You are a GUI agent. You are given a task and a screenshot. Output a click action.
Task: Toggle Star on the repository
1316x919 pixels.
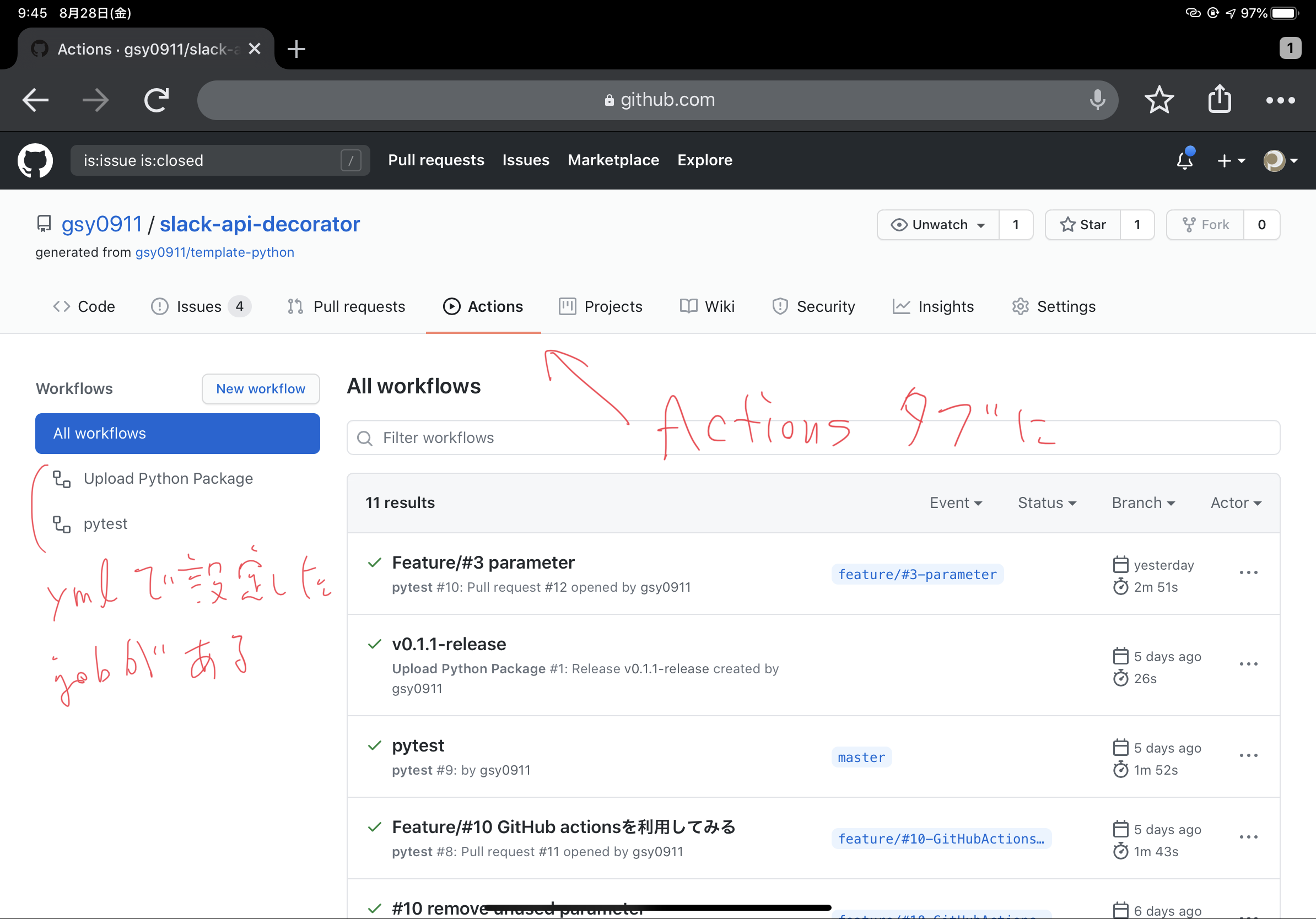(x=1083, y=225)
